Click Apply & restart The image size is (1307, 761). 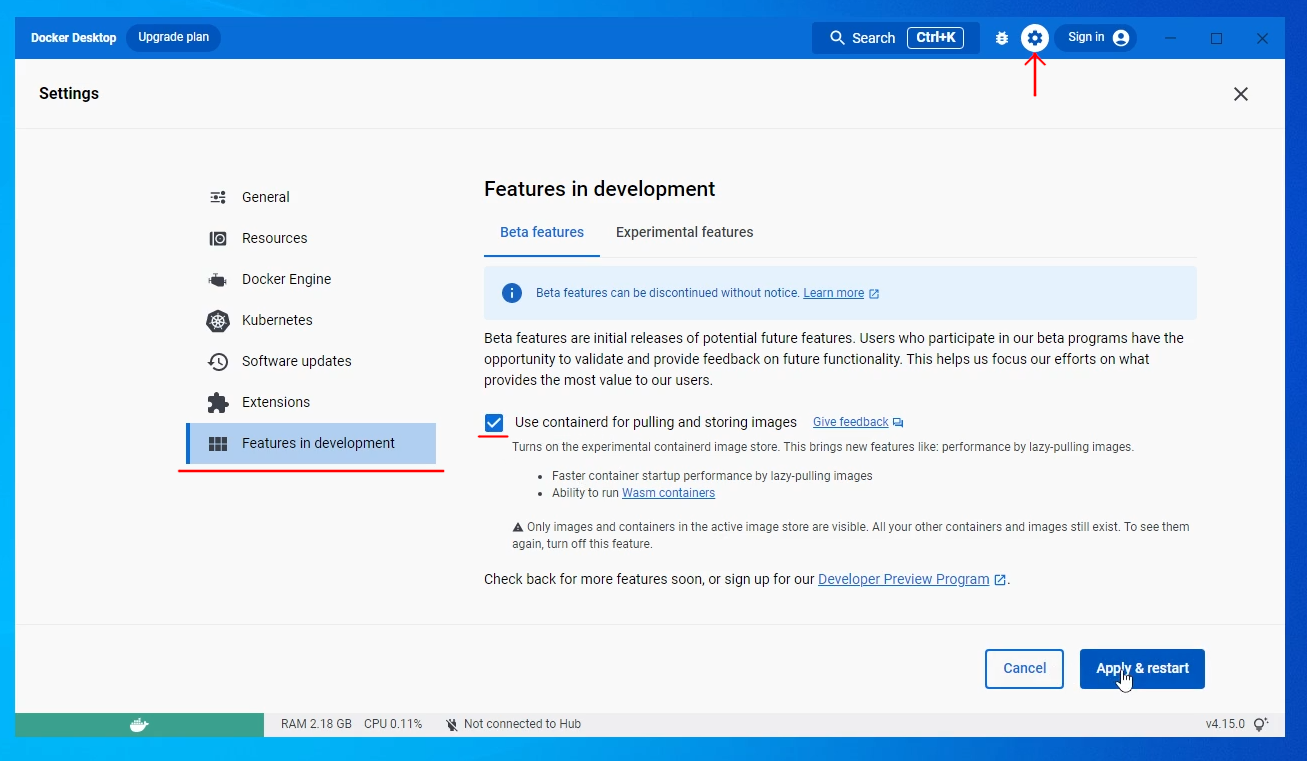tap(1142, 669)
